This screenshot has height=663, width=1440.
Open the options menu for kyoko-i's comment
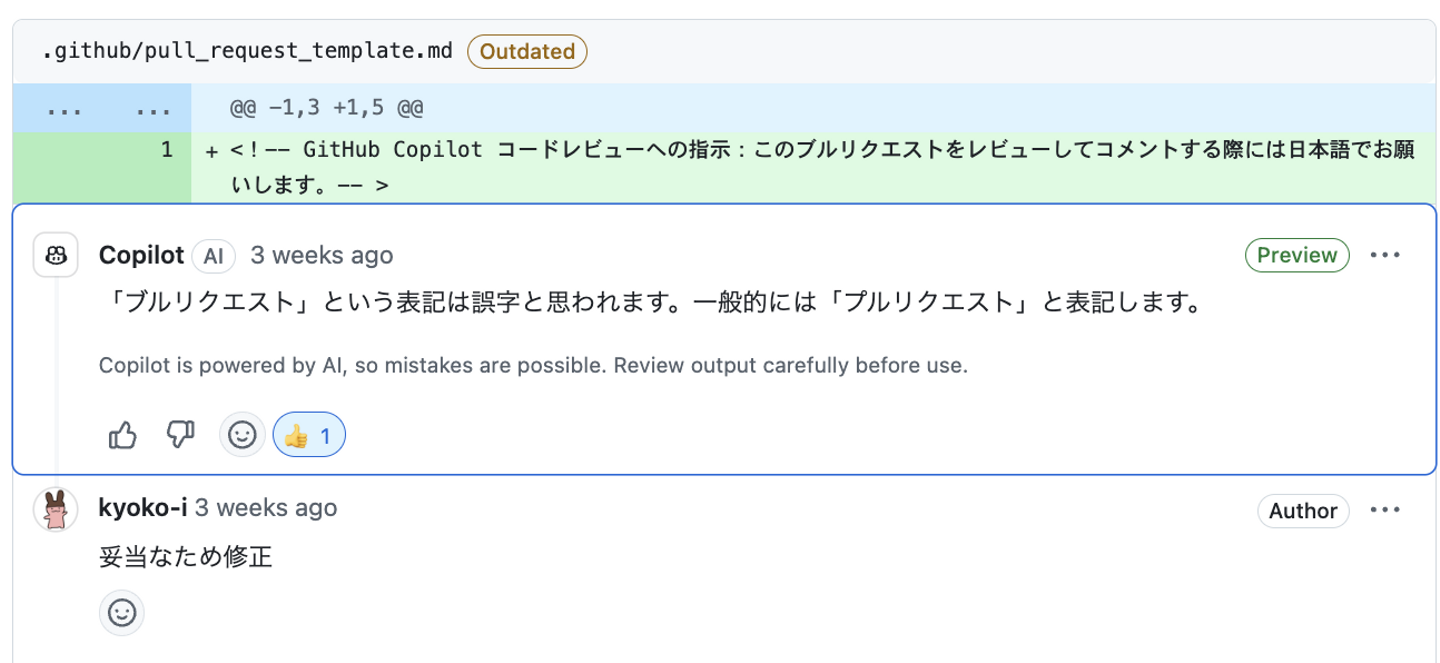pos(1385,510)
